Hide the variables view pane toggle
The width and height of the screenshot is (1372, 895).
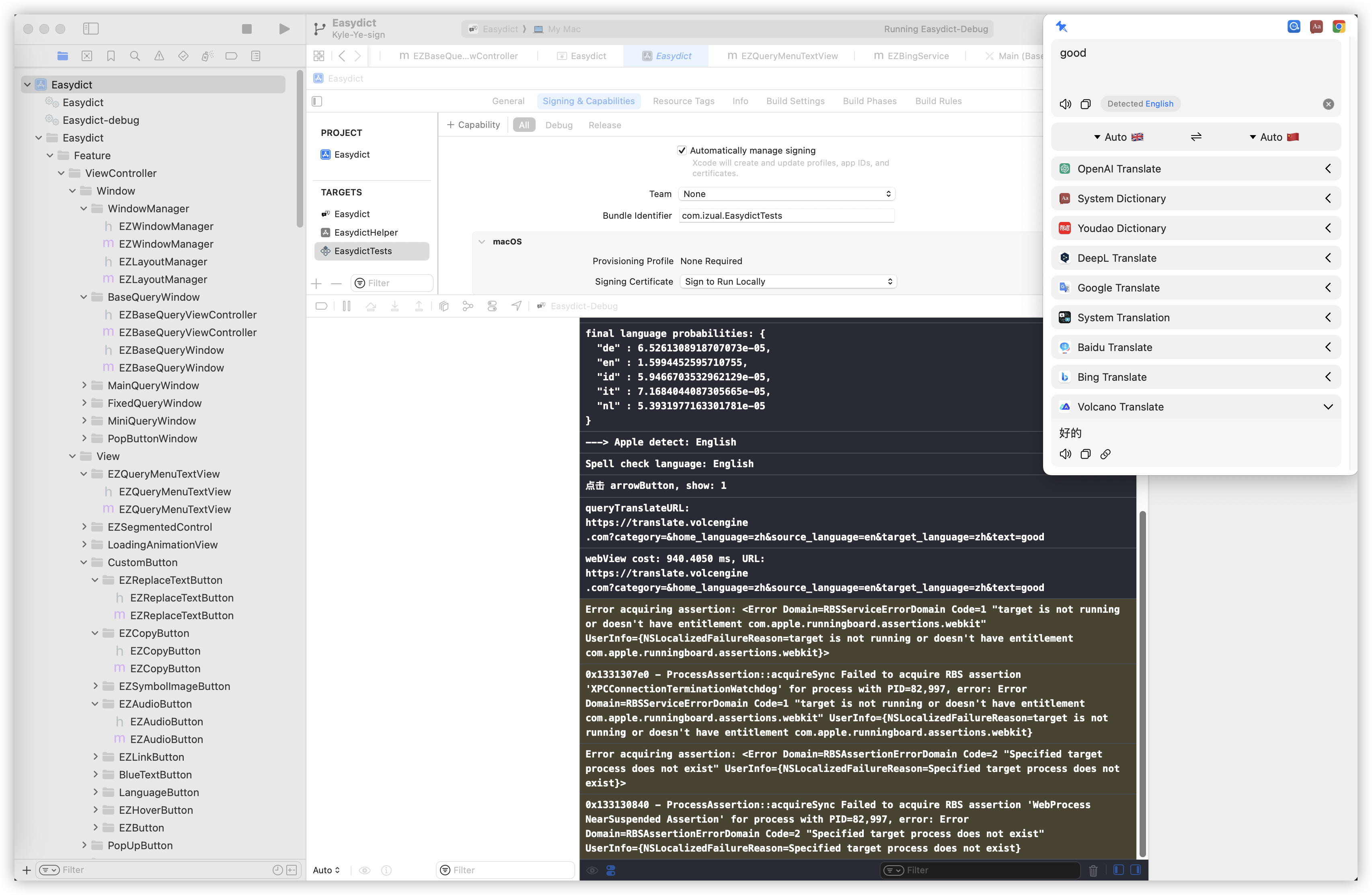pyautogui.click(x=1118, y=870)
